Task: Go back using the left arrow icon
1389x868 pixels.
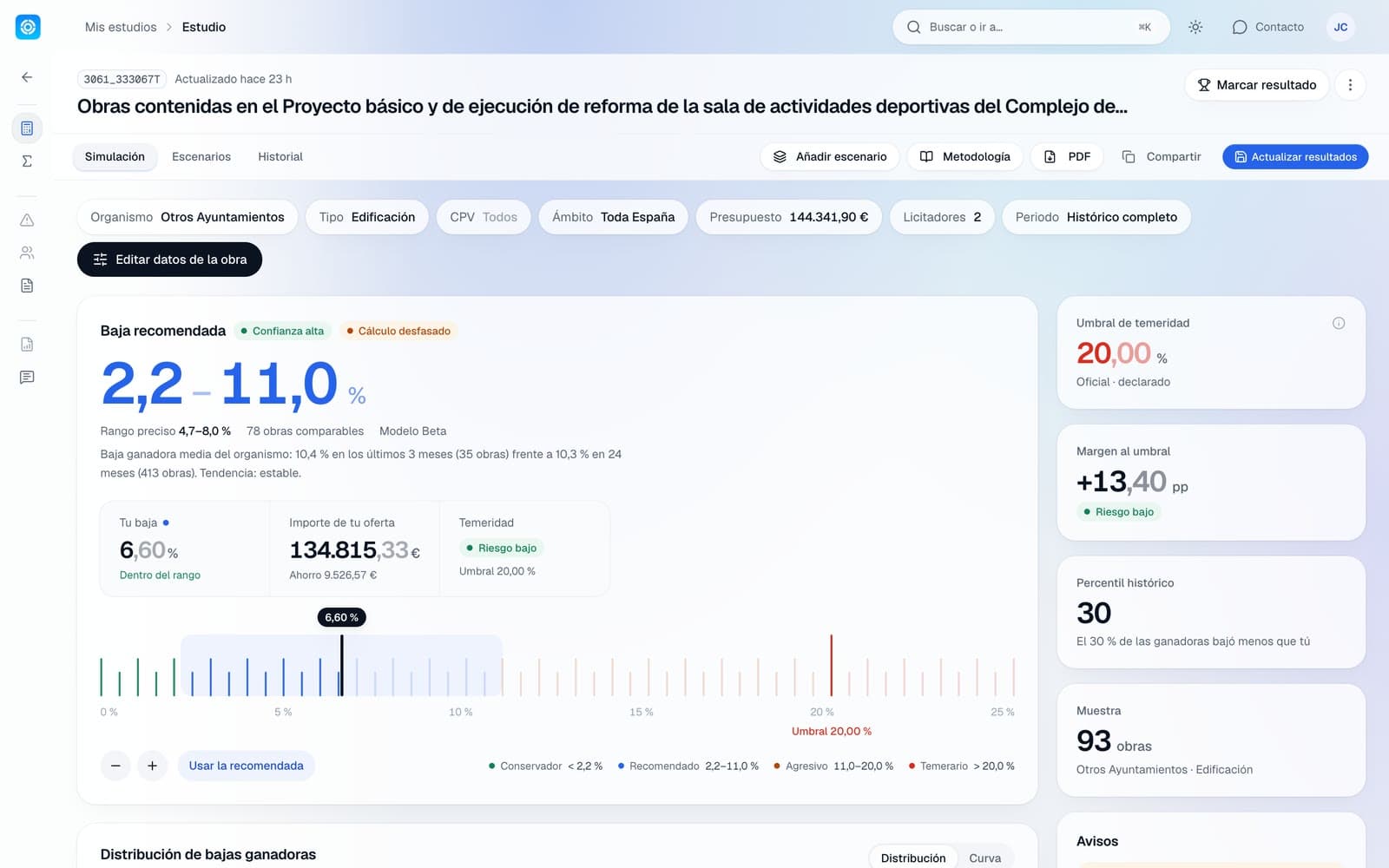Action: (x=27, y=77)
